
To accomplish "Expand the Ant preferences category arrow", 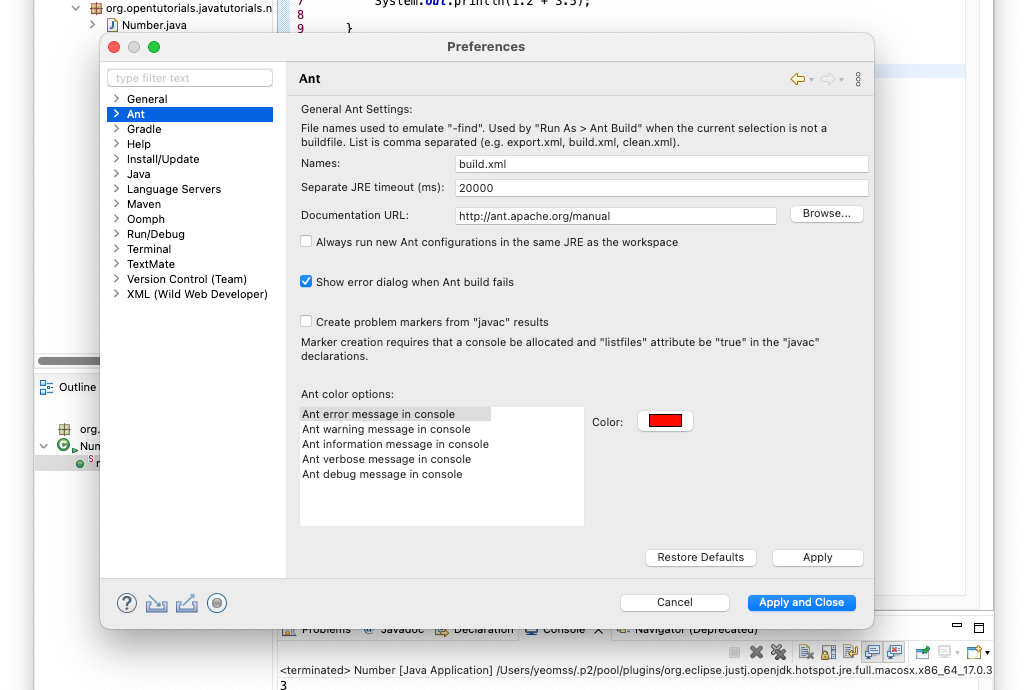I will 116,113.
